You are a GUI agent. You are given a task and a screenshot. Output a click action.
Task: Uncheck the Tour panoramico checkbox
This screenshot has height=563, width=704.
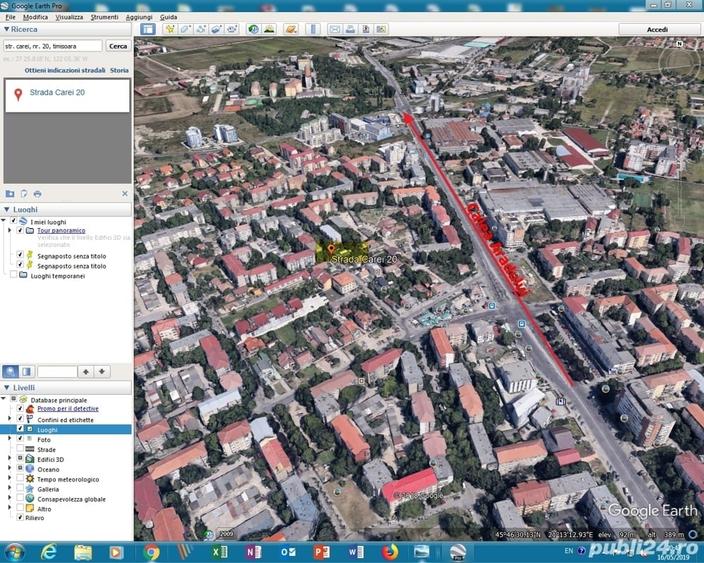[20, 230]
